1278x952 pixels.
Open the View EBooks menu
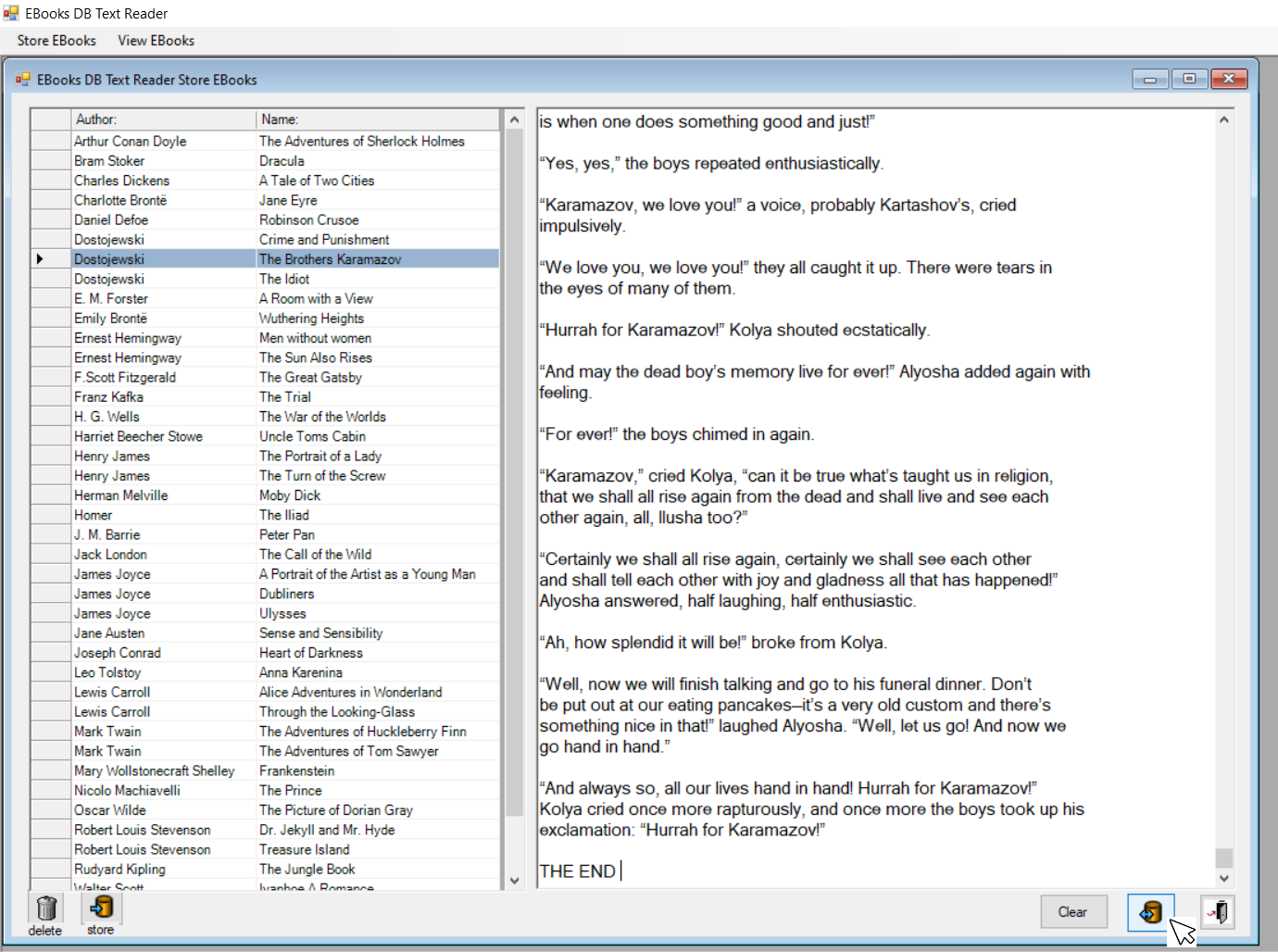point(157,41)
